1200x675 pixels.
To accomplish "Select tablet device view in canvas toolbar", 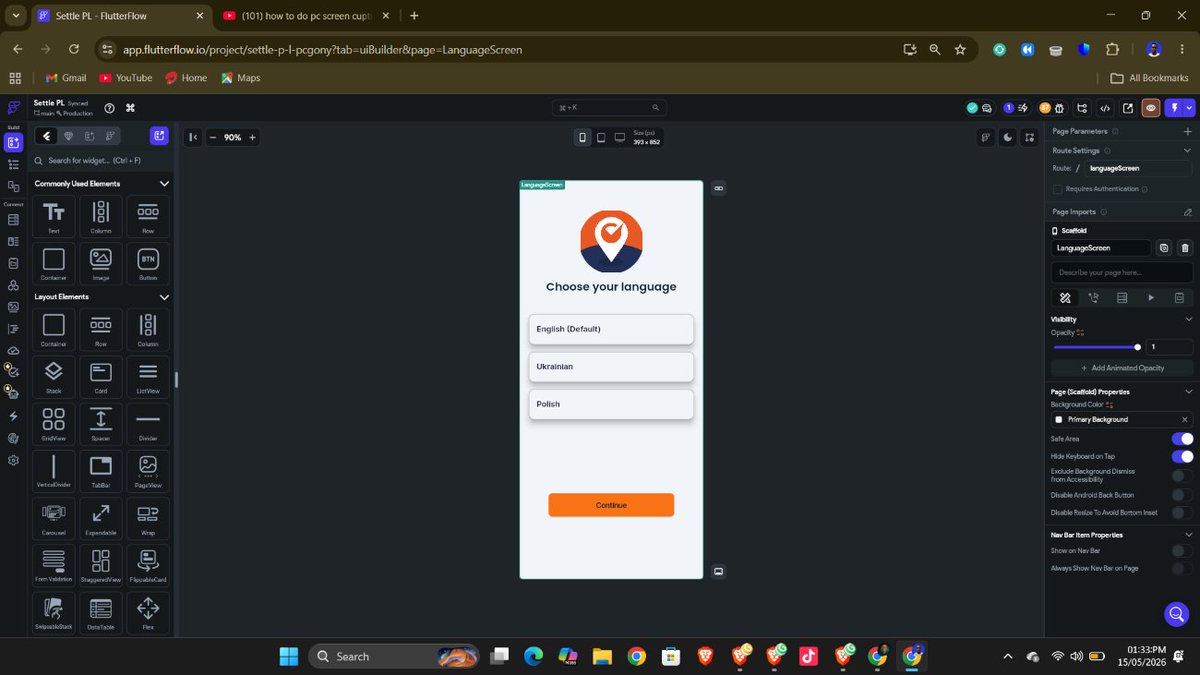I will click(601, 137).
